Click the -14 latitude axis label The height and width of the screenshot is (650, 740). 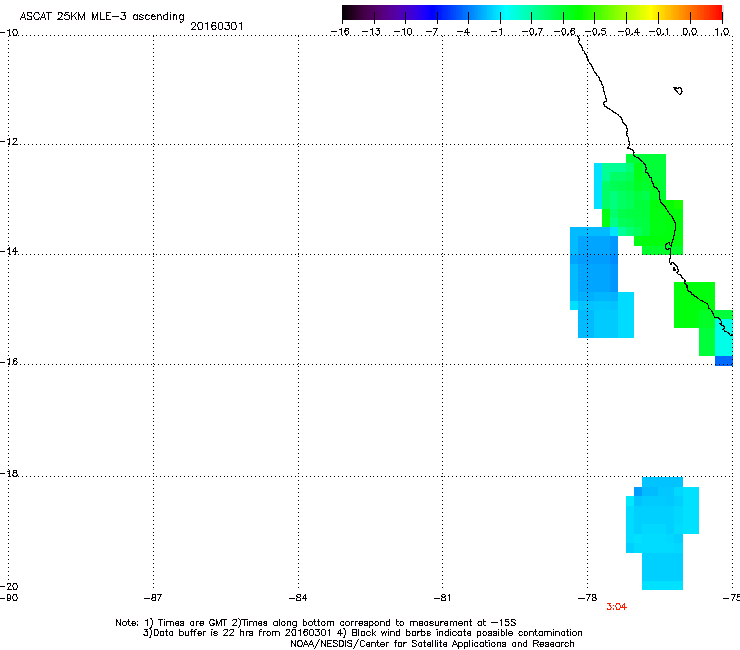[x=9, y=251]
